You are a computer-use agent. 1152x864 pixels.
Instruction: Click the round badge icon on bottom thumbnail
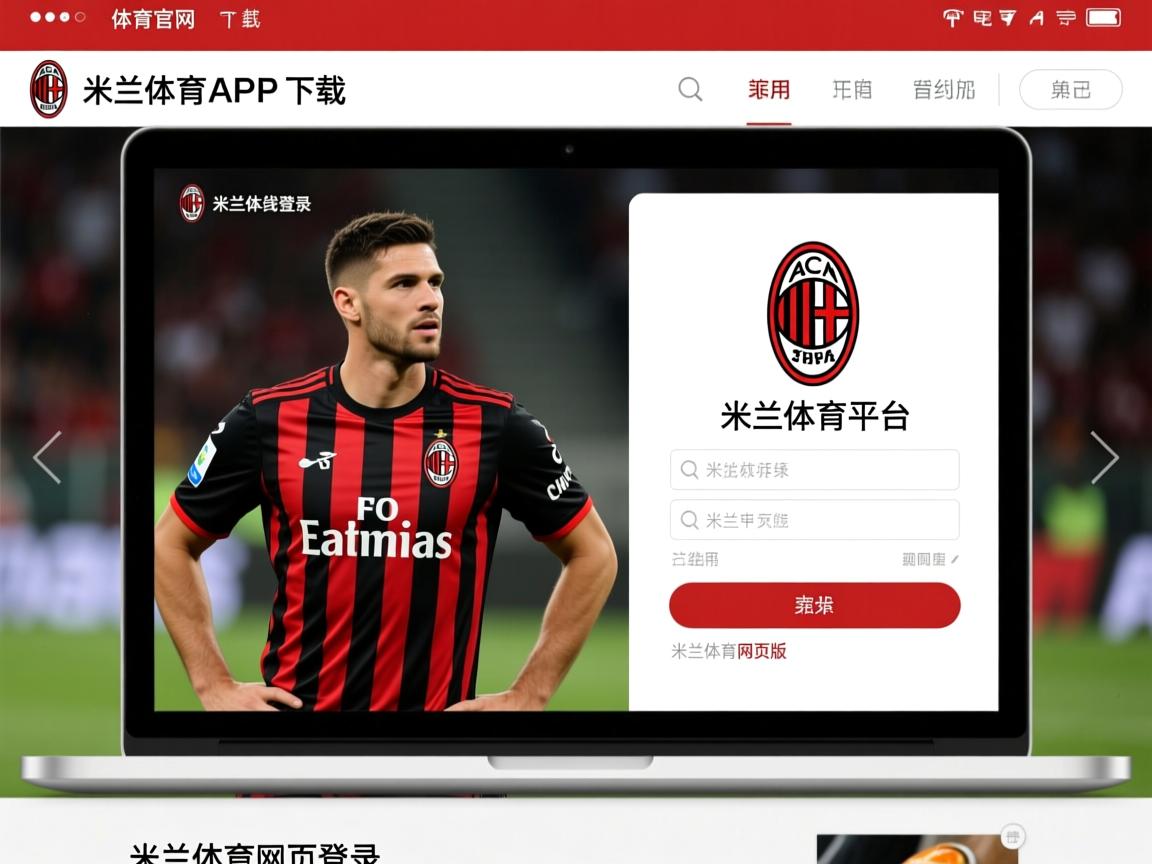point(1013,837)
